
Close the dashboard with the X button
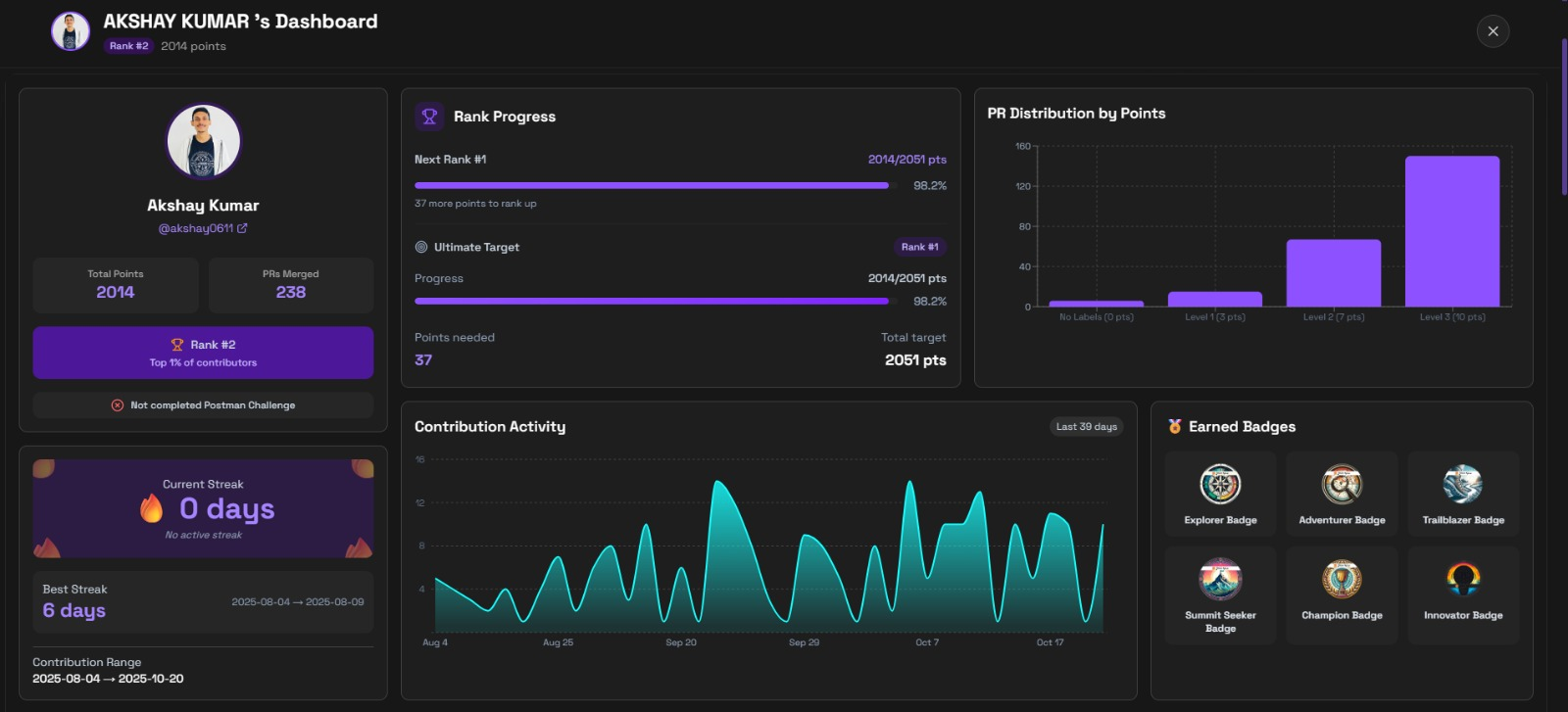pyautogui.click(x=1493, y=31)
